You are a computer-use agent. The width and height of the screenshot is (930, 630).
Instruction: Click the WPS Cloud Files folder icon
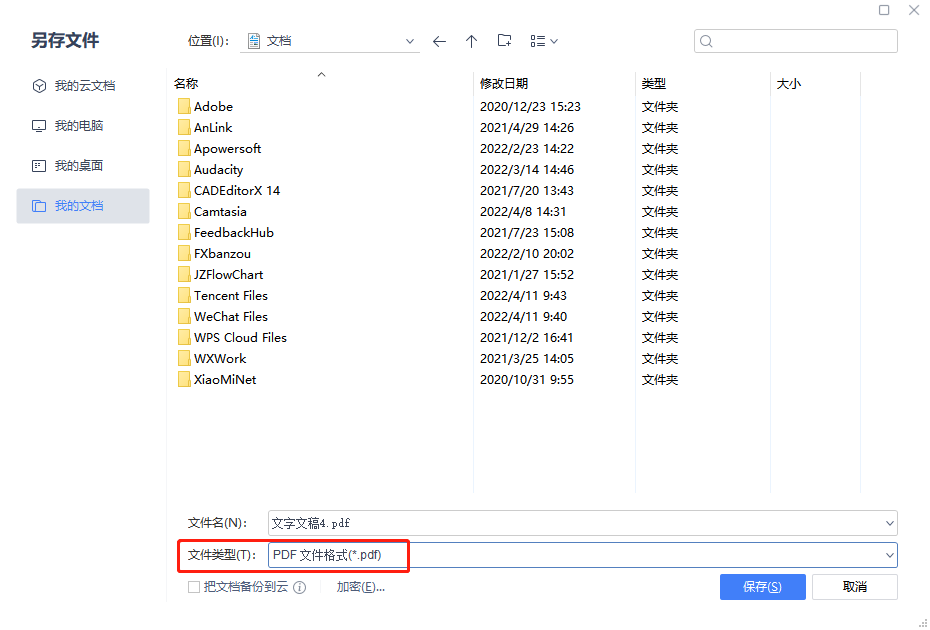coord(184,338)
